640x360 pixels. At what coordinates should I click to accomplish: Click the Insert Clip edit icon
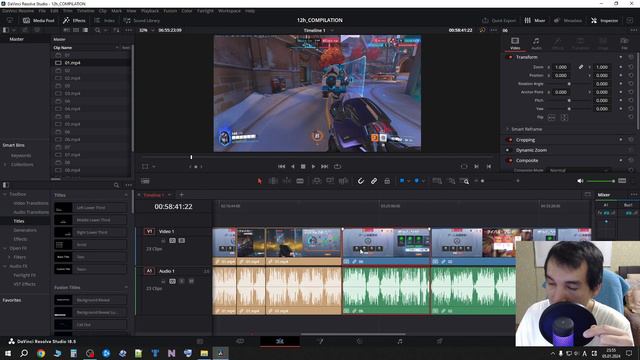pyautogui.click(x=317, y=181)
